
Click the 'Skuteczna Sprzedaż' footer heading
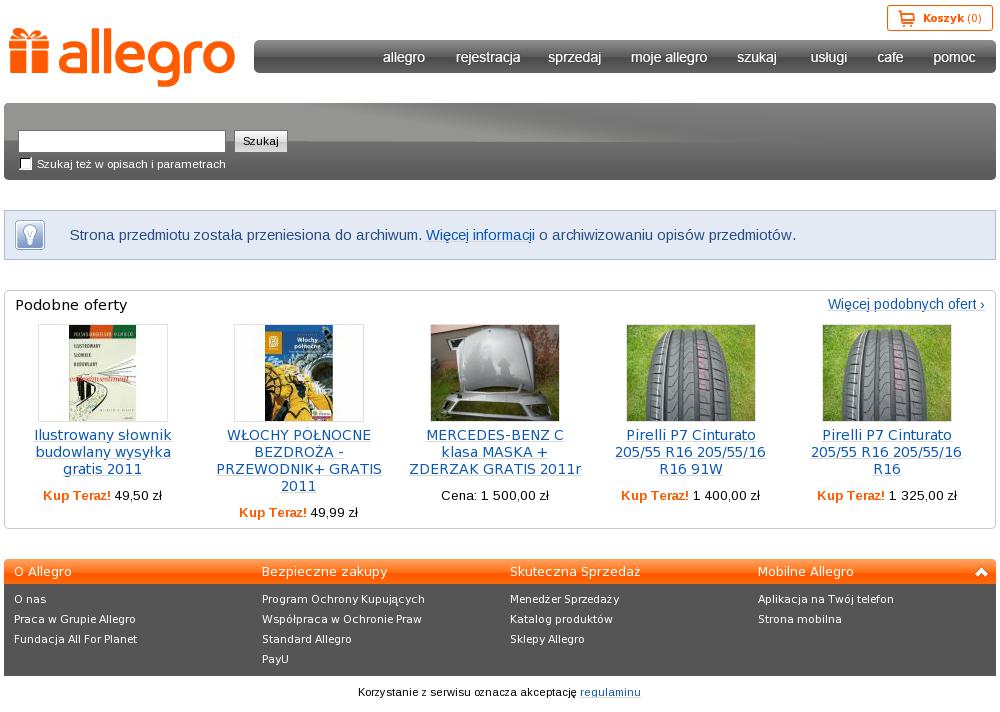click(x=575, y=572)
